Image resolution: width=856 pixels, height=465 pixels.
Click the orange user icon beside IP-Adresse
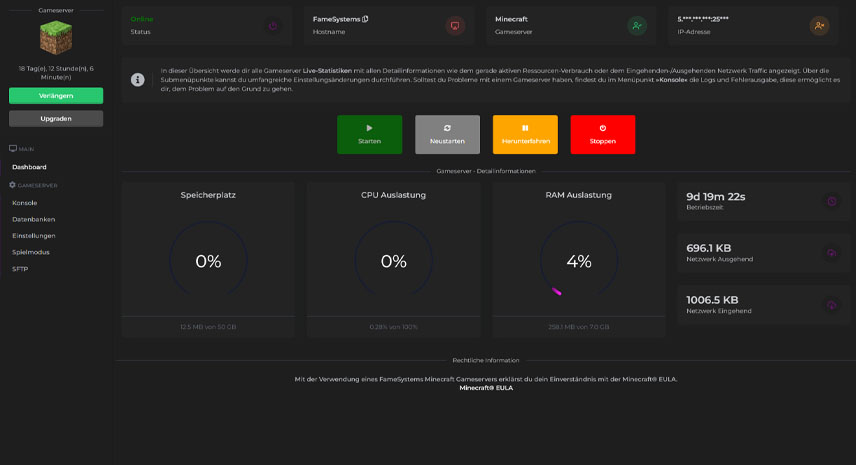pos(819,26)
